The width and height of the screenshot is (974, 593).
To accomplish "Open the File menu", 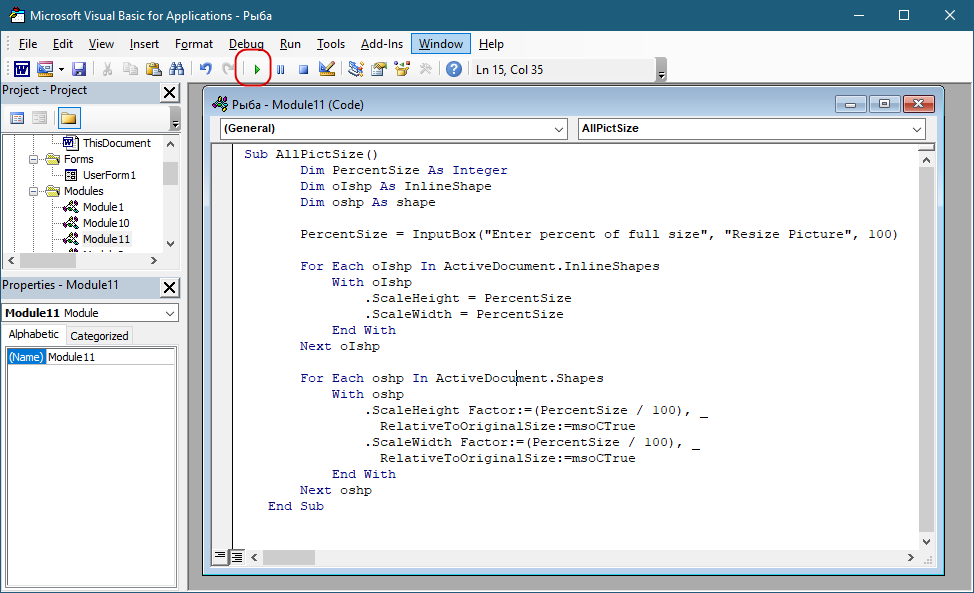I will pyautogui.click(x=28, y=44).
